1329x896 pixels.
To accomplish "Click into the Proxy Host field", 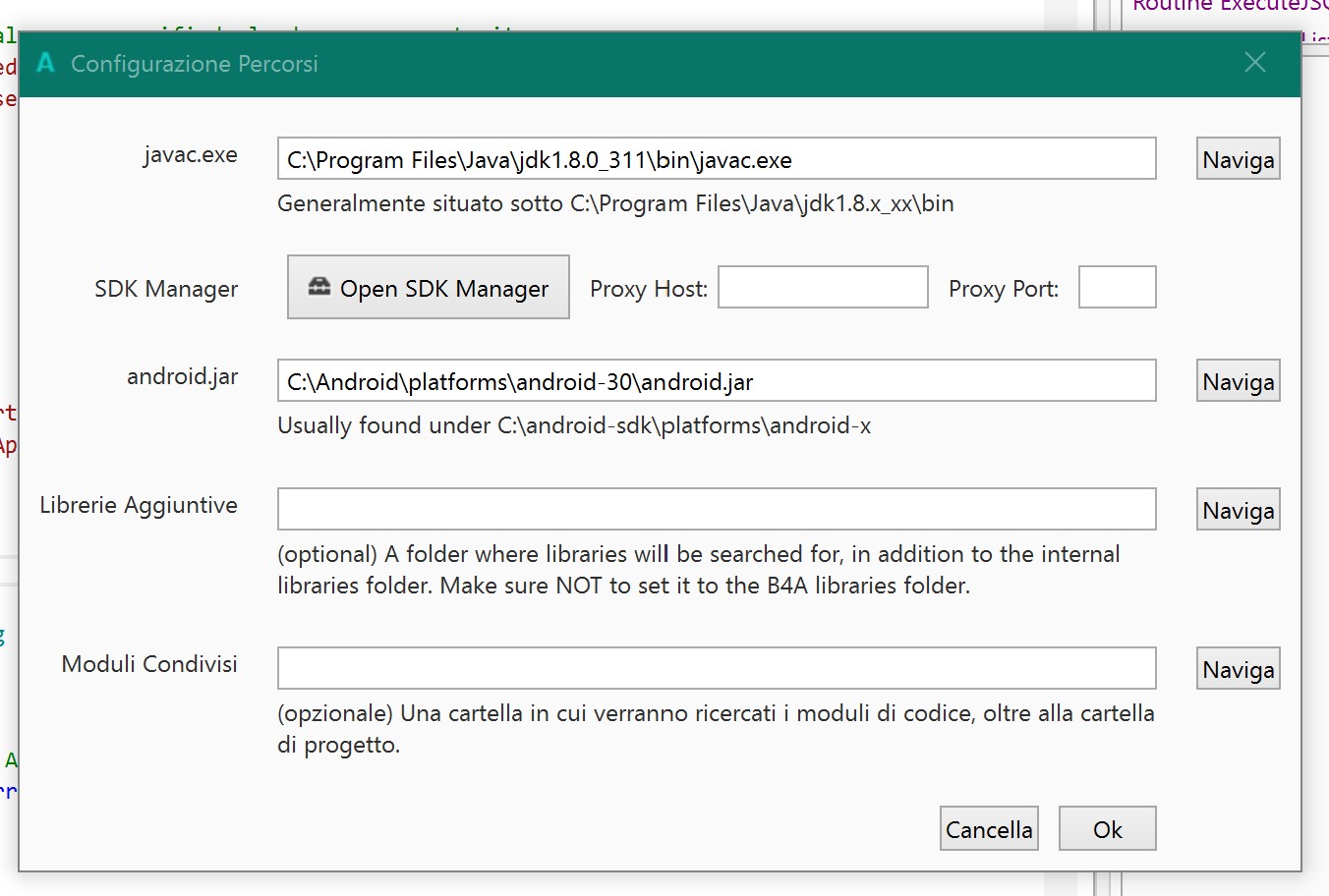I will (823, 287).
